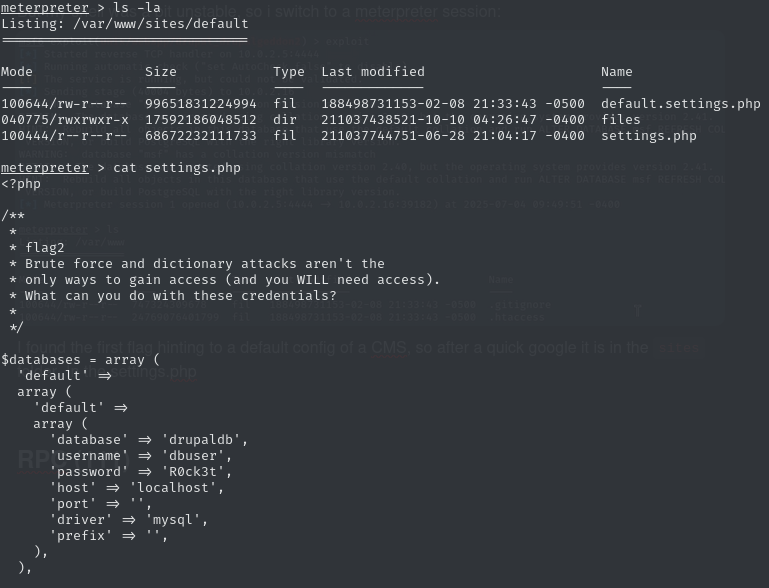
Task: Click the 'Brute force and dictionary attacks' line
Action: point(205,264)
